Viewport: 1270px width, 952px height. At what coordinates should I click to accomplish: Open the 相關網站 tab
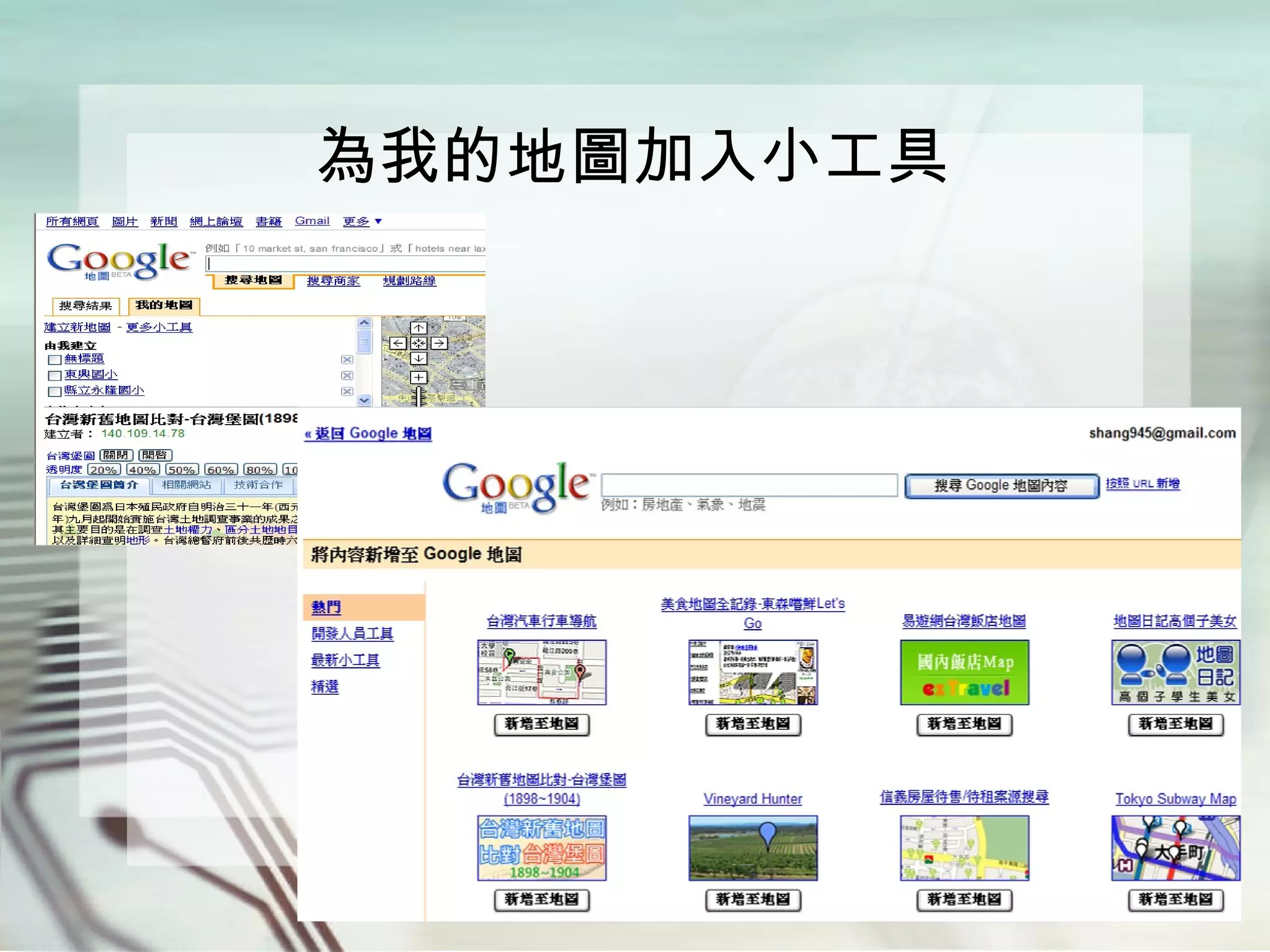click(x=186, y=485)
